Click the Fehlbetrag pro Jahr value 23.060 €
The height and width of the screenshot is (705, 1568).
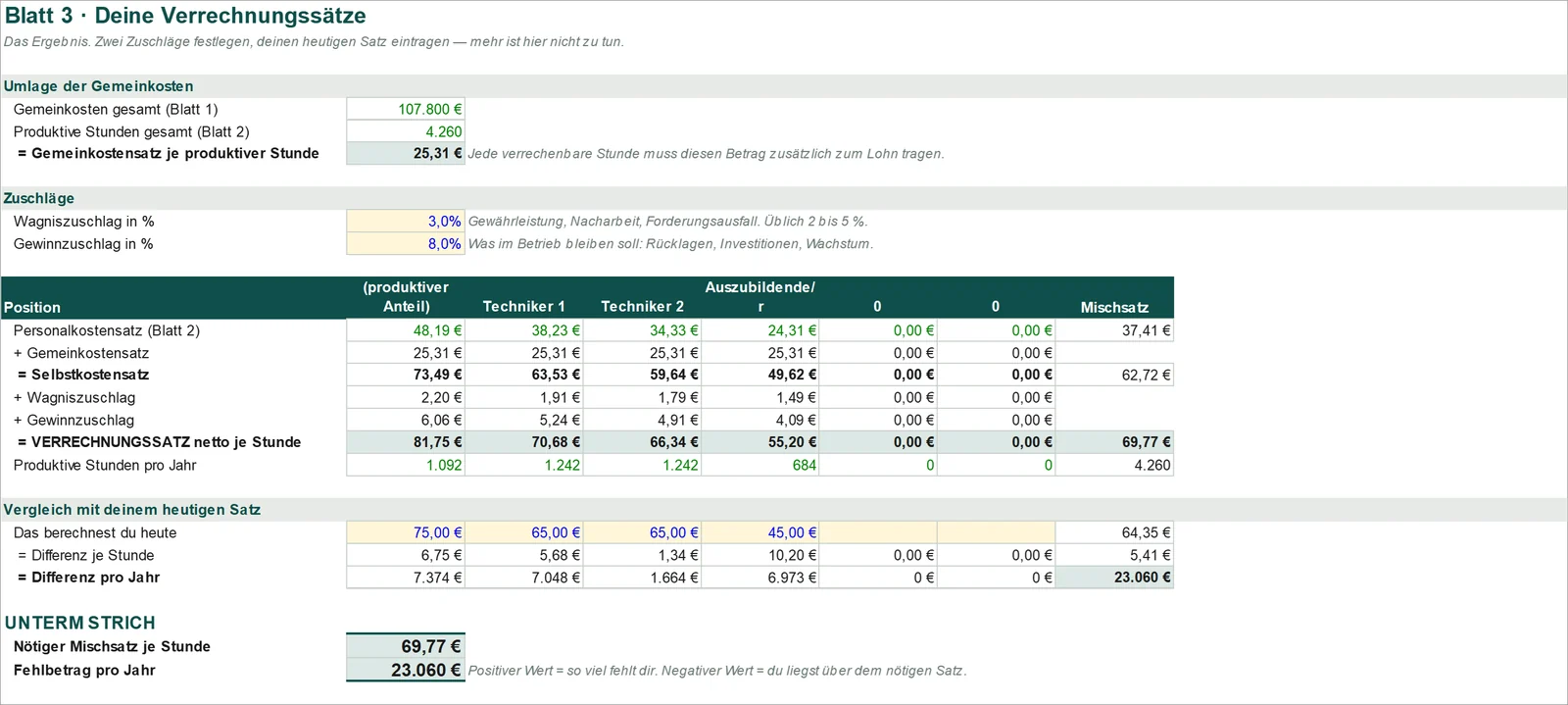click(406, 670)
